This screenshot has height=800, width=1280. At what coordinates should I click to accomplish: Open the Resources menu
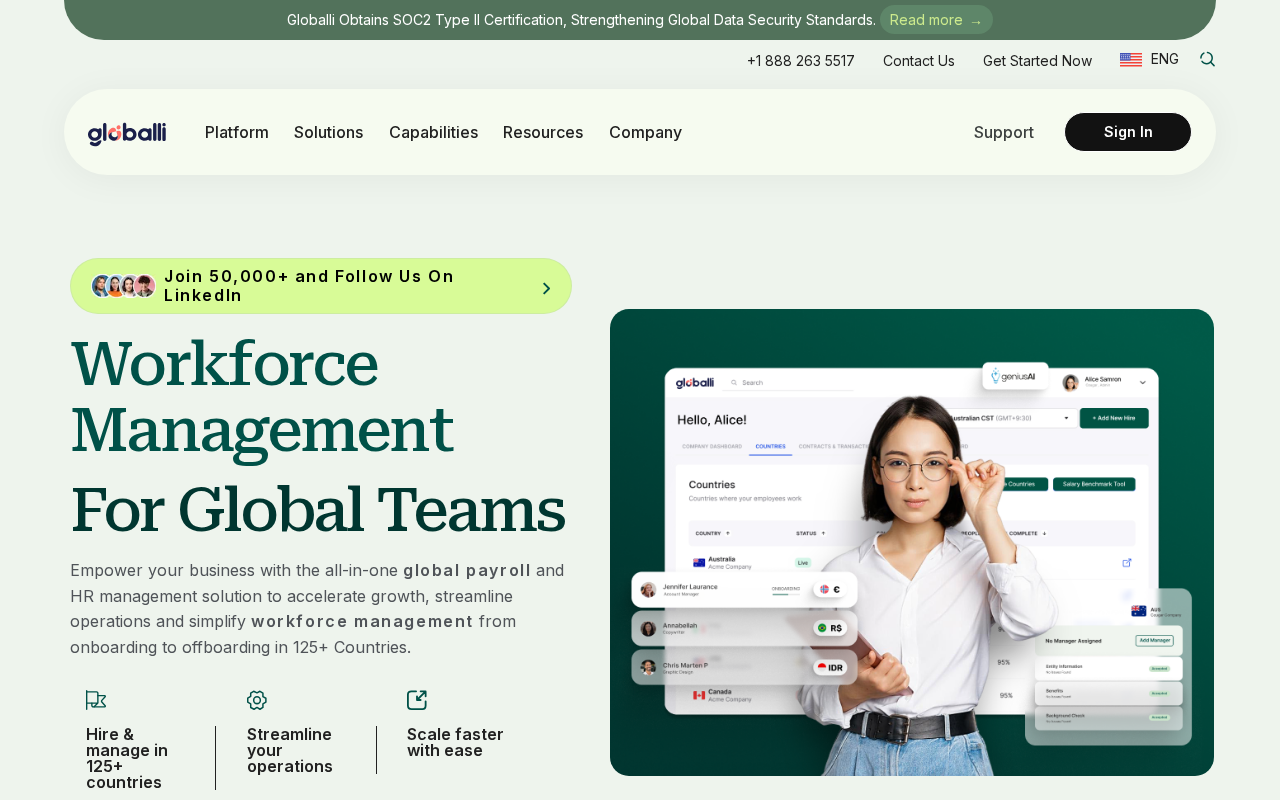coord(543,132)
